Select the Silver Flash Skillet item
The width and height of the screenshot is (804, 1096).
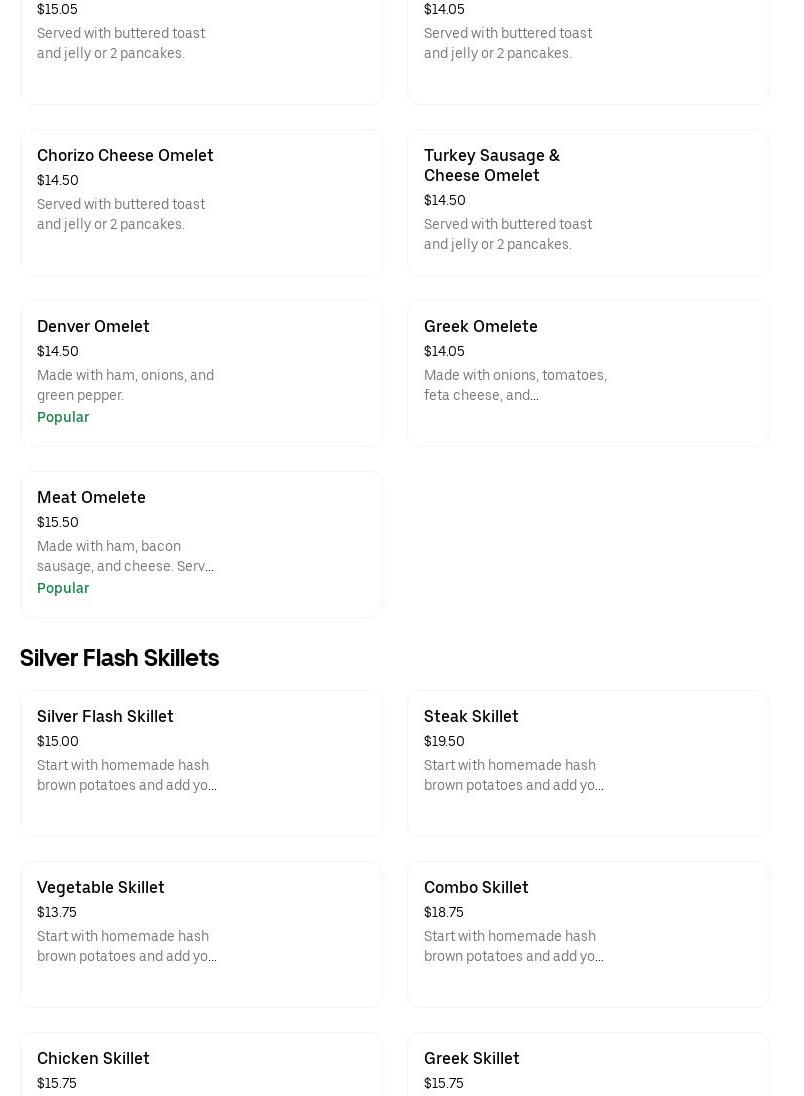tap(201, 763)
